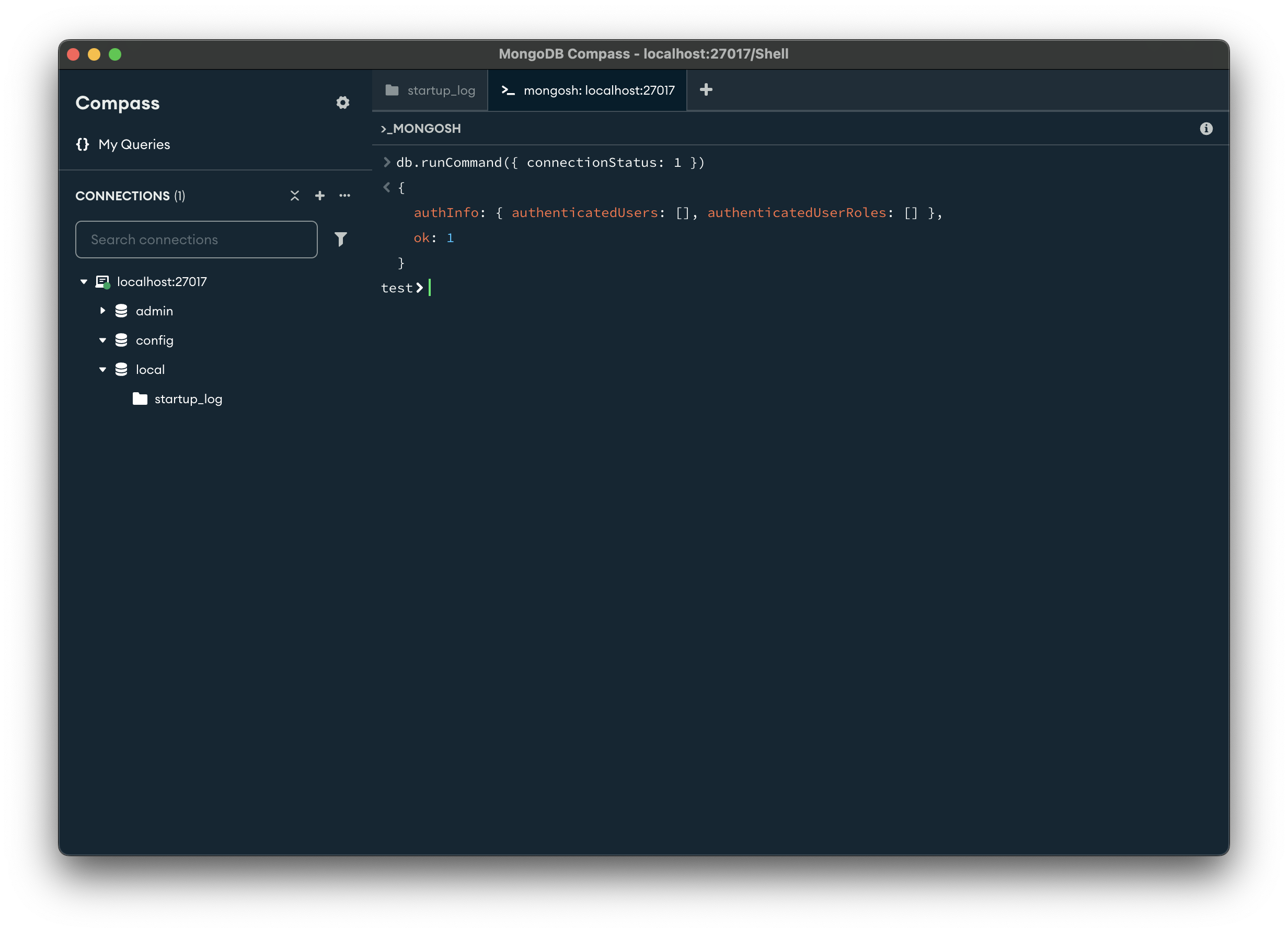The height and width of the screenshot is (933, 1288).
Task: Switch to the startup_log tab
Action: tap(430, 90)
